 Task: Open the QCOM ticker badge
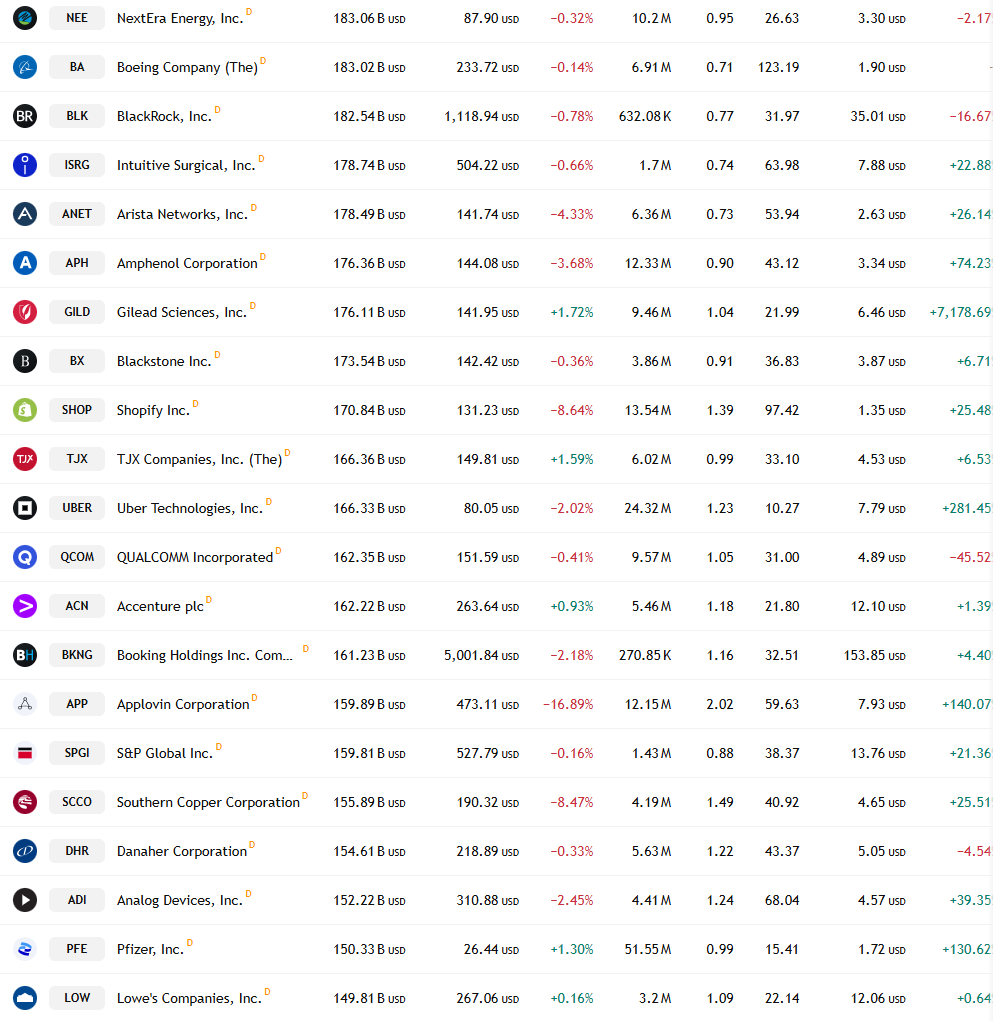click(x=77, y=557)
